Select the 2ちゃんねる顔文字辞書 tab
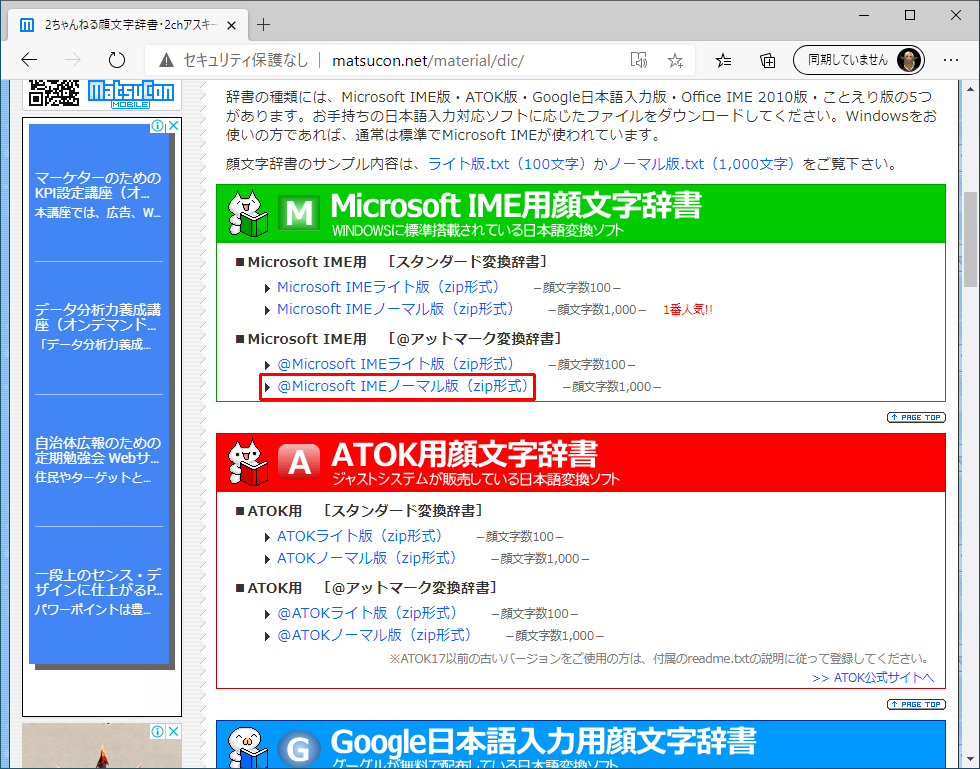980x769 pixels. [x=129, y=25]
